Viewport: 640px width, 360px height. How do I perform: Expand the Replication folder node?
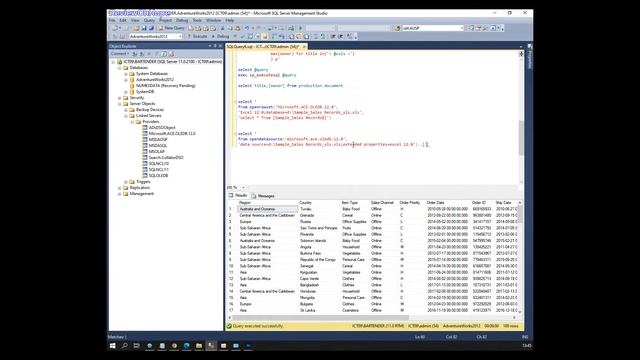120,188
